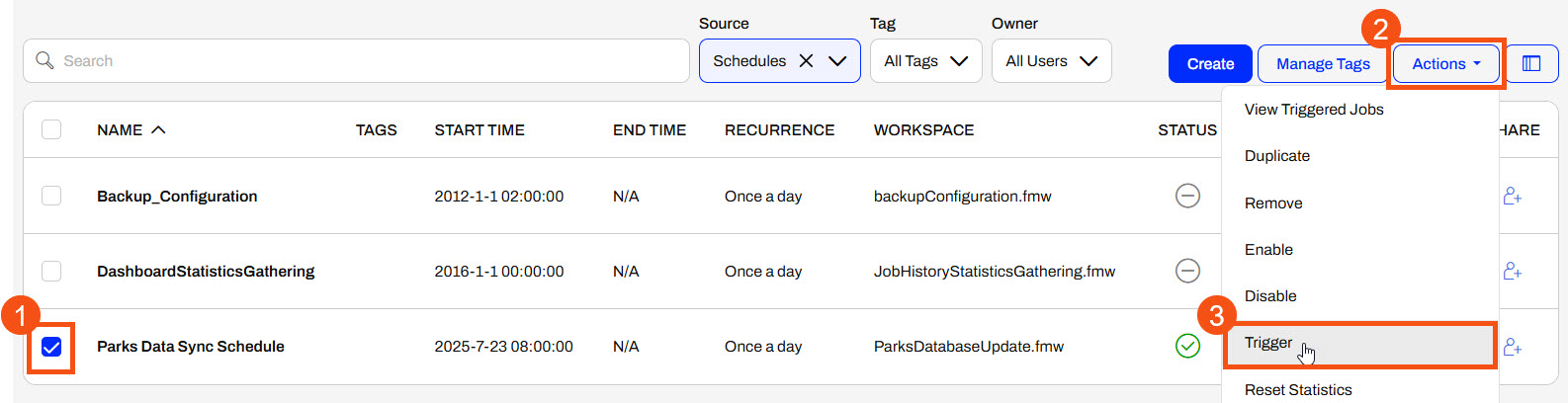This screenshot has height=403, width=1568.
Task: Open the Actions dropdown menu
Action: pyautogui.click(x=1445, y=64)
